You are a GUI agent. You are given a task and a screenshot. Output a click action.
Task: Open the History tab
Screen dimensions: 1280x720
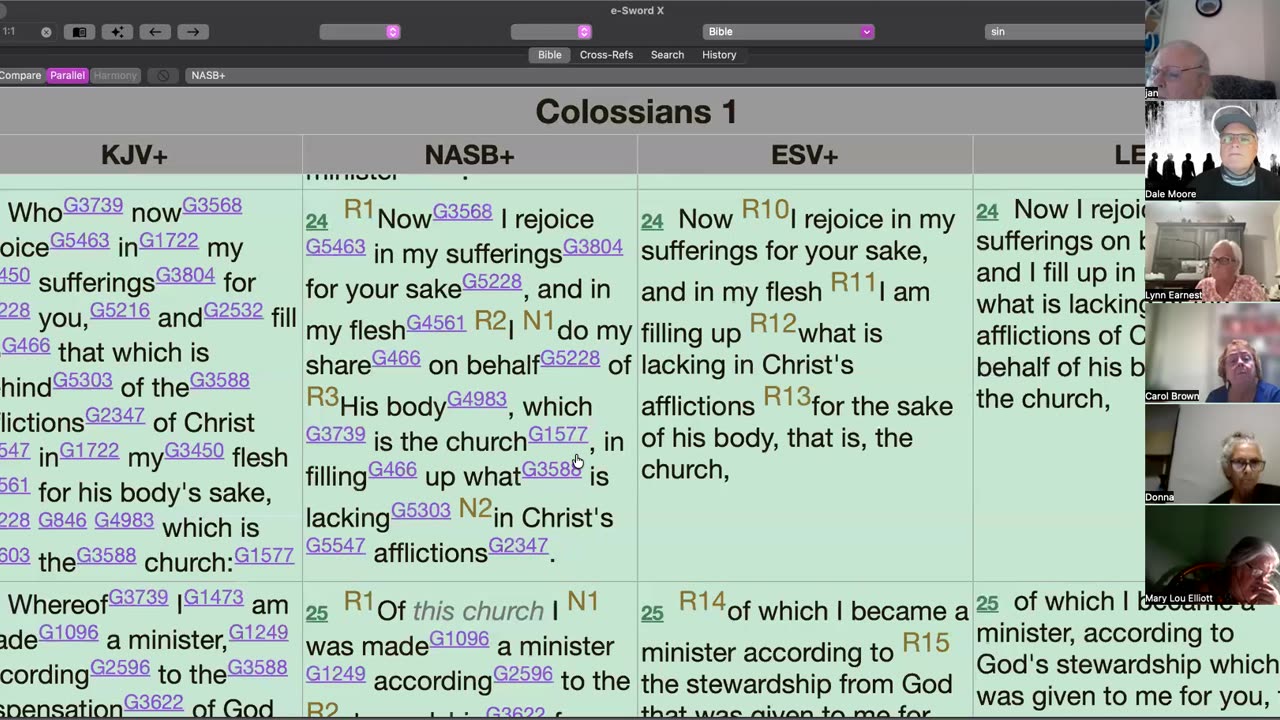coord(719,55)
